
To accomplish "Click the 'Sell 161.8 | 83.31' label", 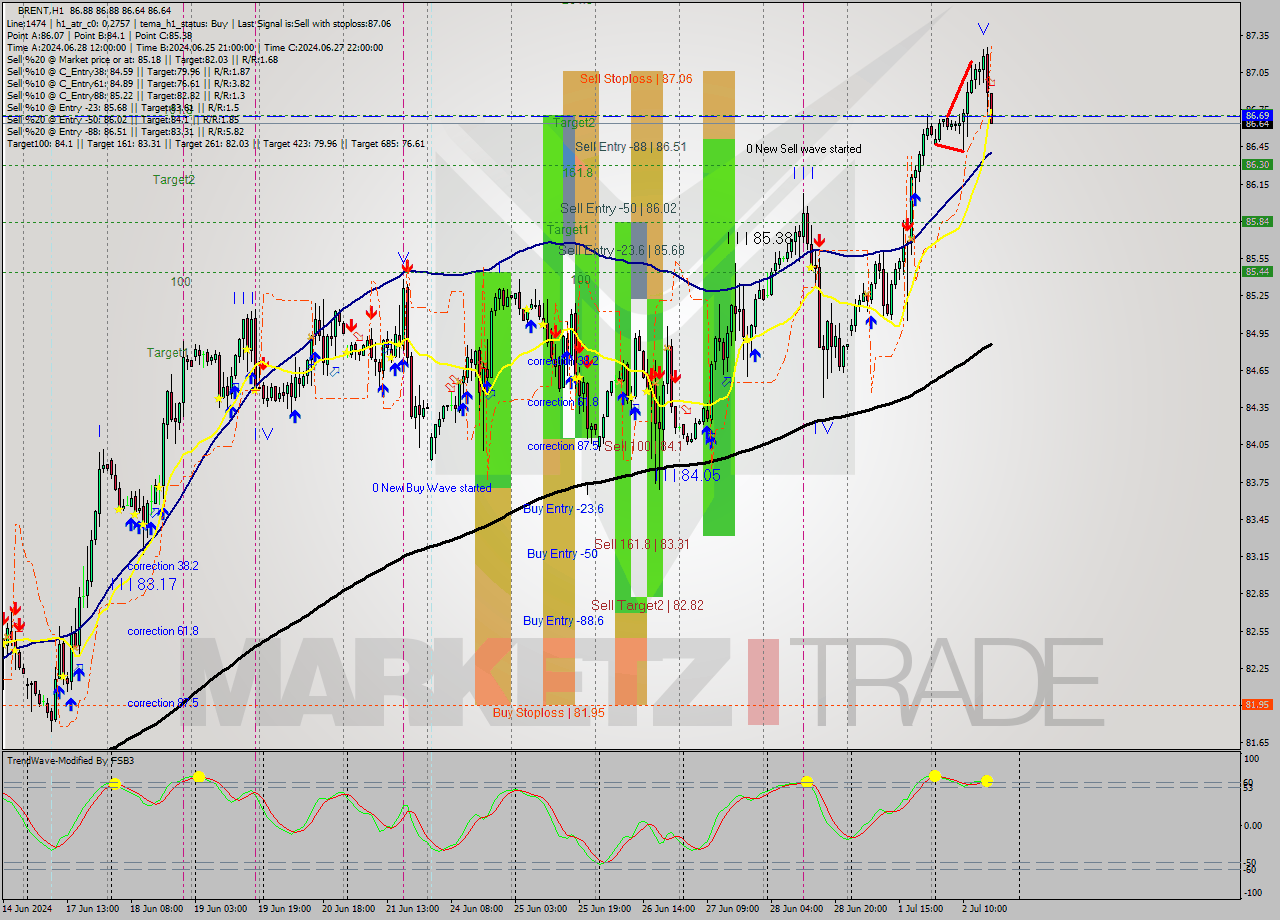I will (642, 544).
